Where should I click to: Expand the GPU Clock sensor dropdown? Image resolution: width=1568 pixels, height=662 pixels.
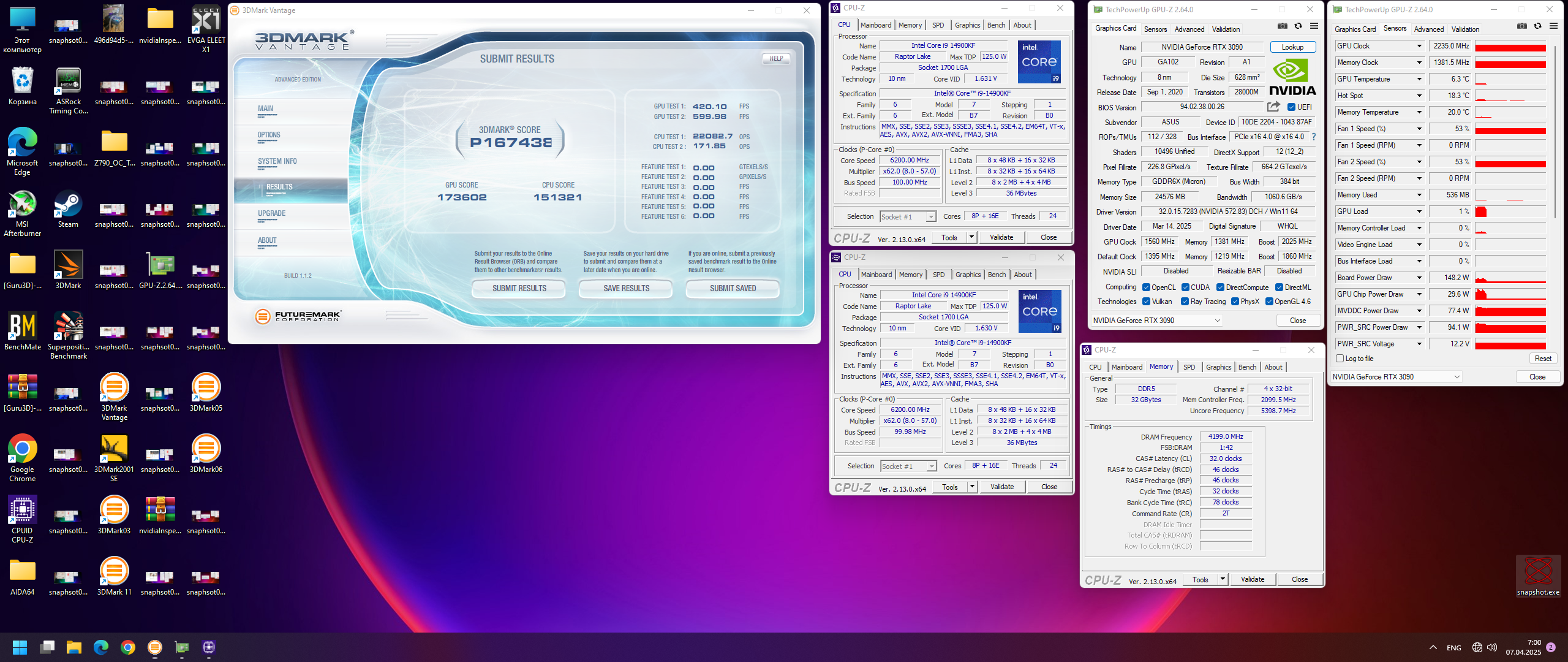(x=1419, y=46)
